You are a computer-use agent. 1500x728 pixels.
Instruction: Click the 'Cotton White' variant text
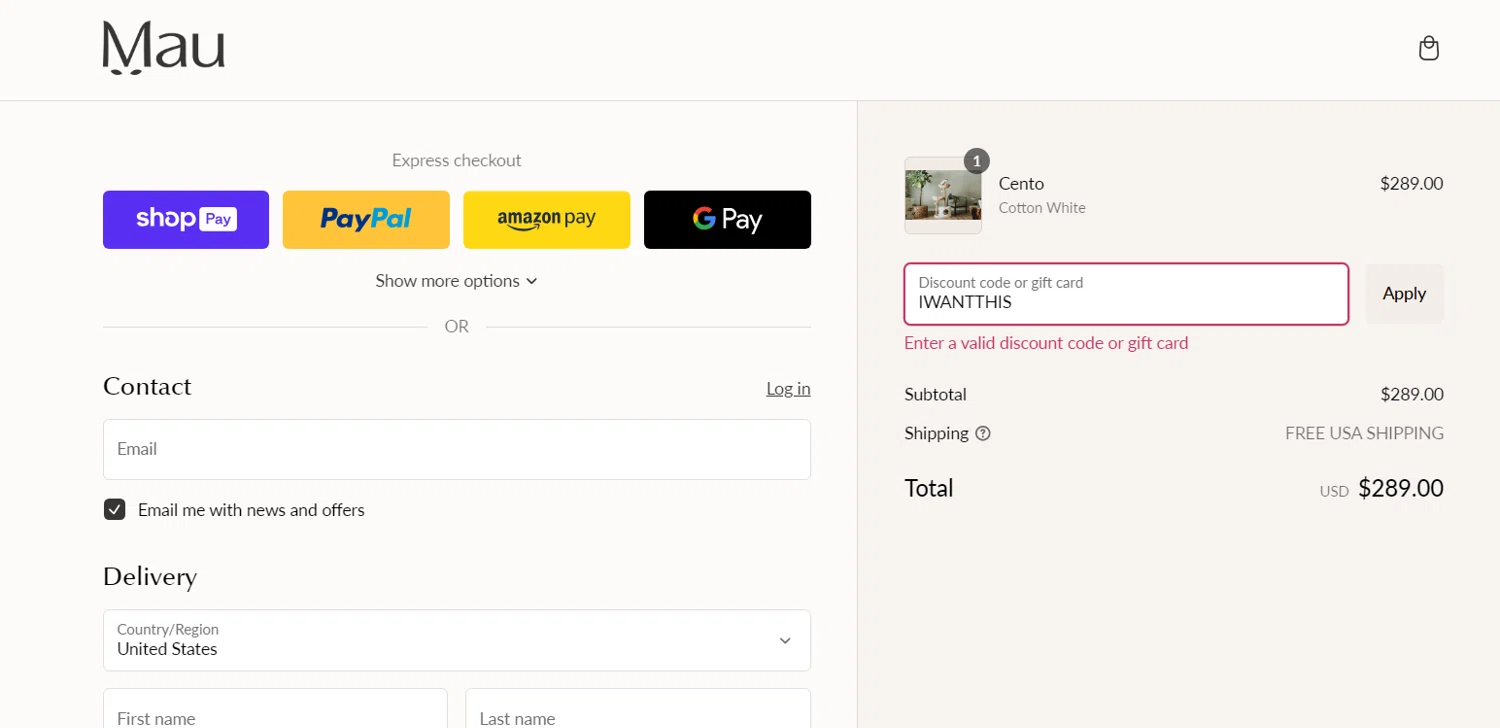pos(1042,208)
